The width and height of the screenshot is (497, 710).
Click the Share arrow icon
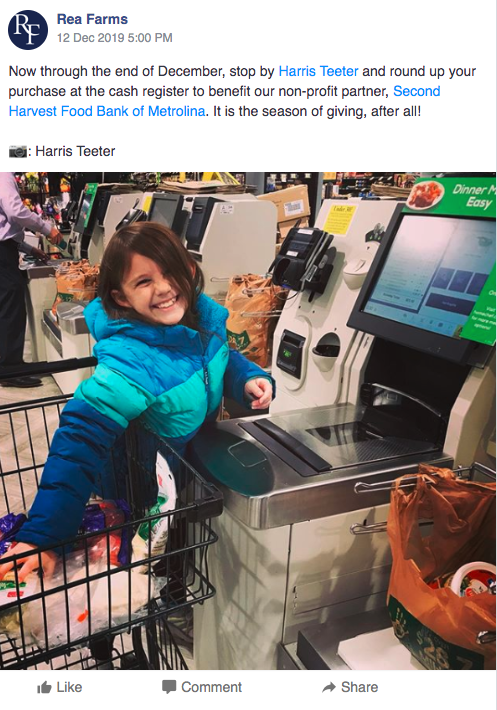tap(329, 687)
